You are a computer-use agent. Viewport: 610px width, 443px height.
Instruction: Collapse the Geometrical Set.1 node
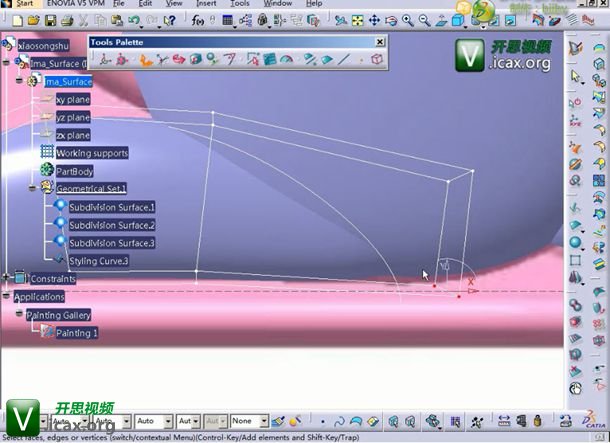33,188
